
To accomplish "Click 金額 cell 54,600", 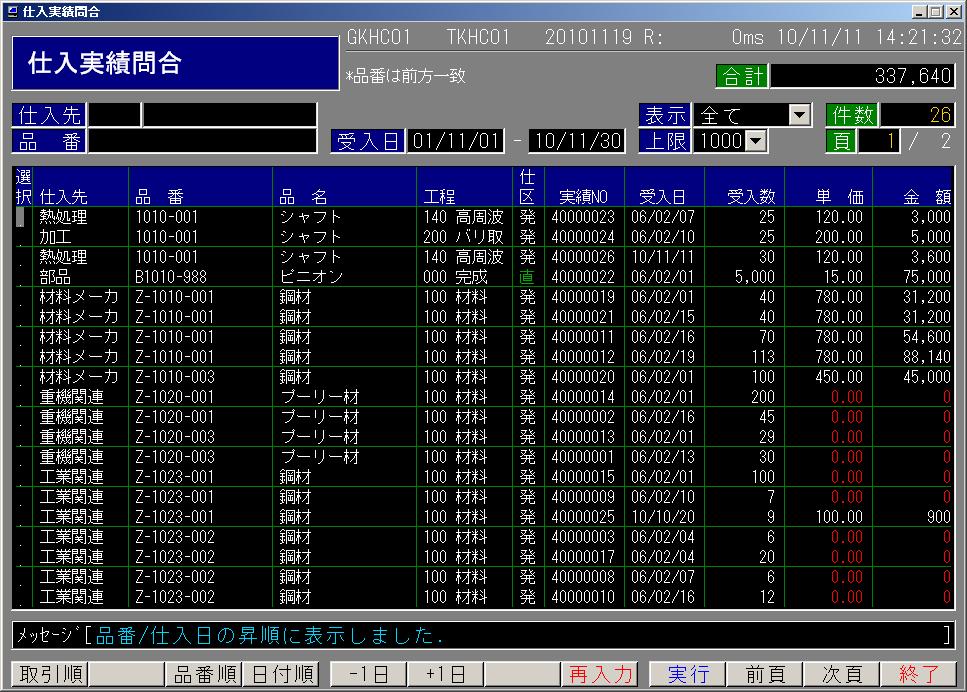I will coord(927,337).
